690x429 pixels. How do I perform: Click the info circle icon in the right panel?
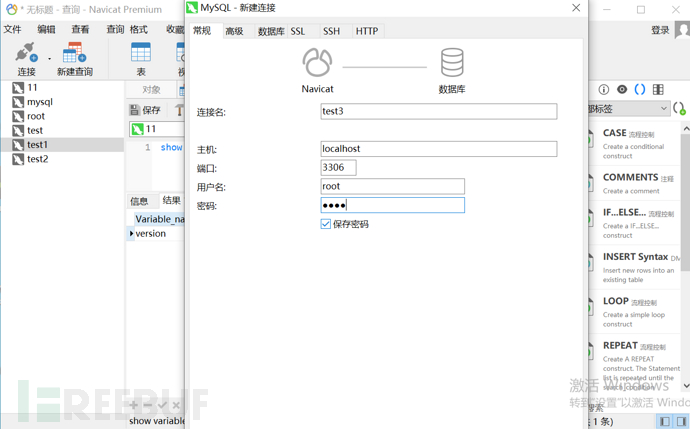pyautogui.click(x=604, y=90)
